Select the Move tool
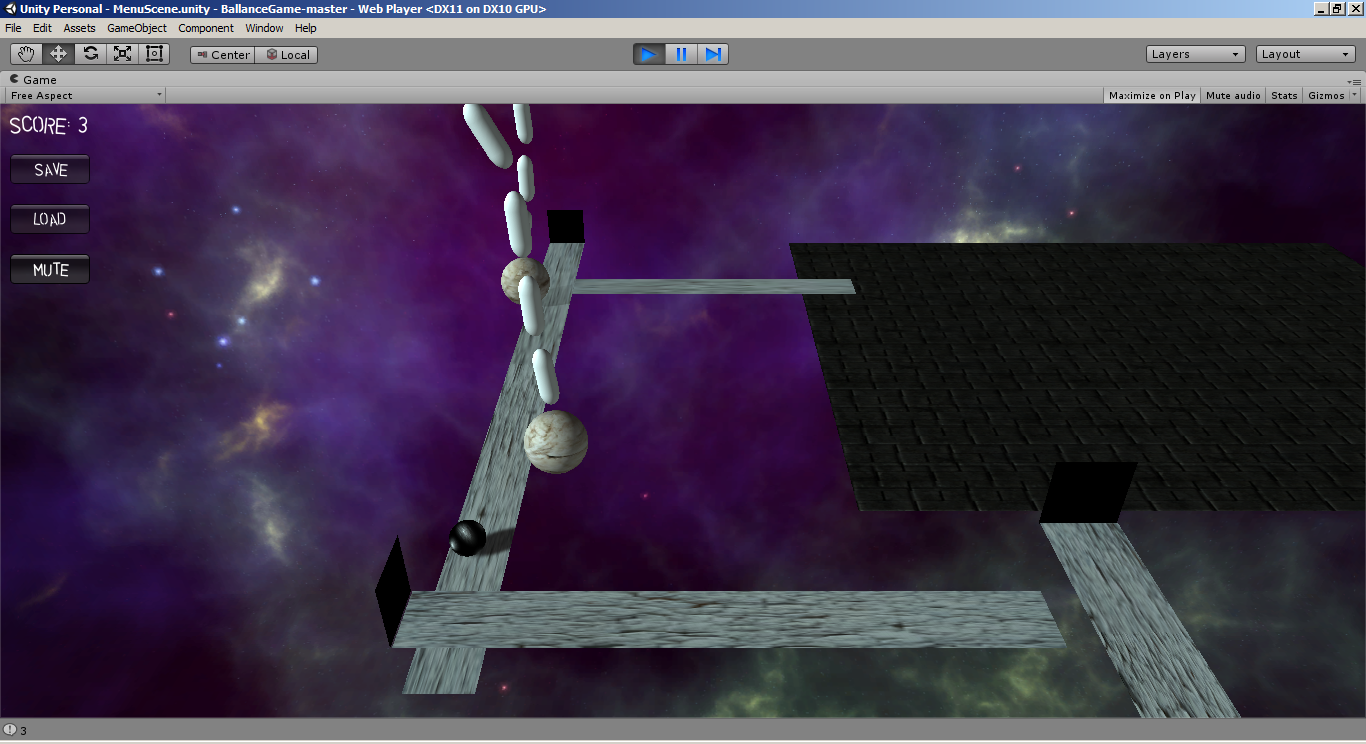This screenshot has height=744, width=1366. 57,54
